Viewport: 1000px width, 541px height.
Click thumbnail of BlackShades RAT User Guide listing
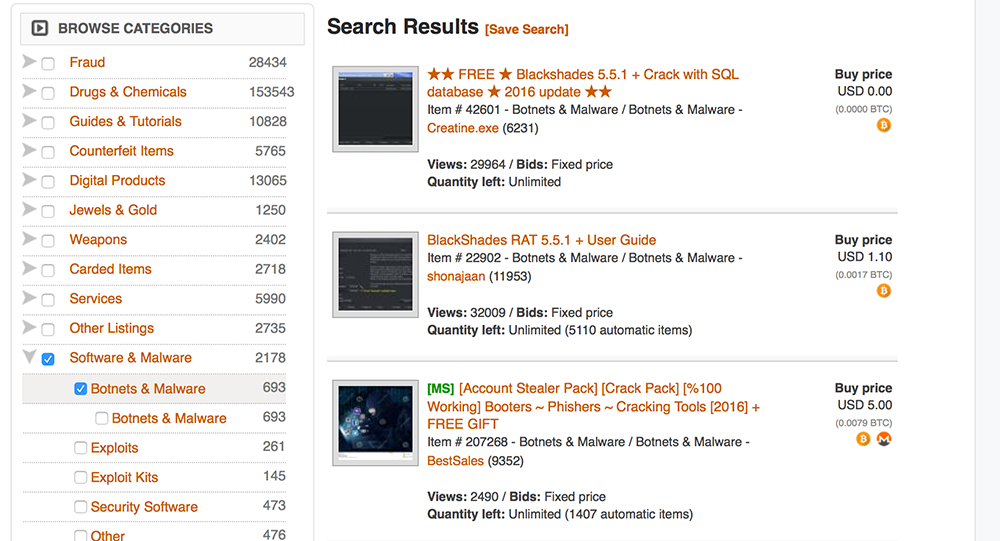click(x=376, y=274)
